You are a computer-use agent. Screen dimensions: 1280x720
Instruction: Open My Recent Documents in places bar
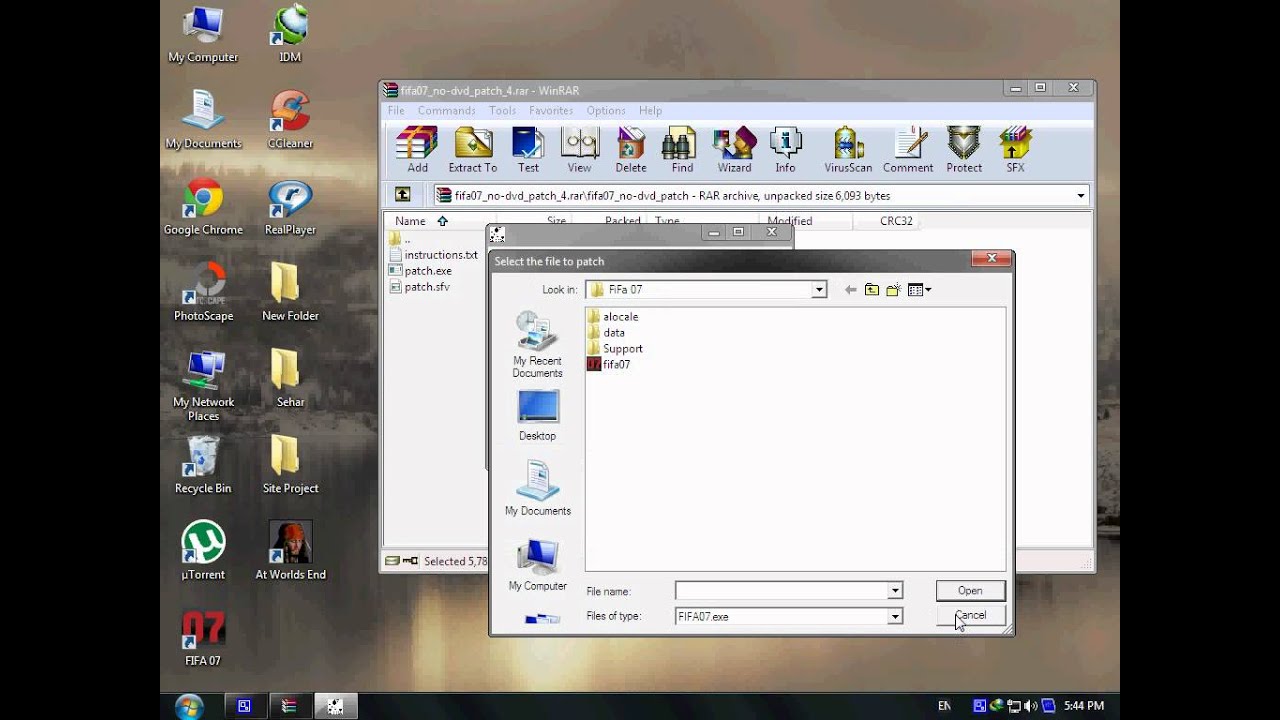(x=537, y=344)
